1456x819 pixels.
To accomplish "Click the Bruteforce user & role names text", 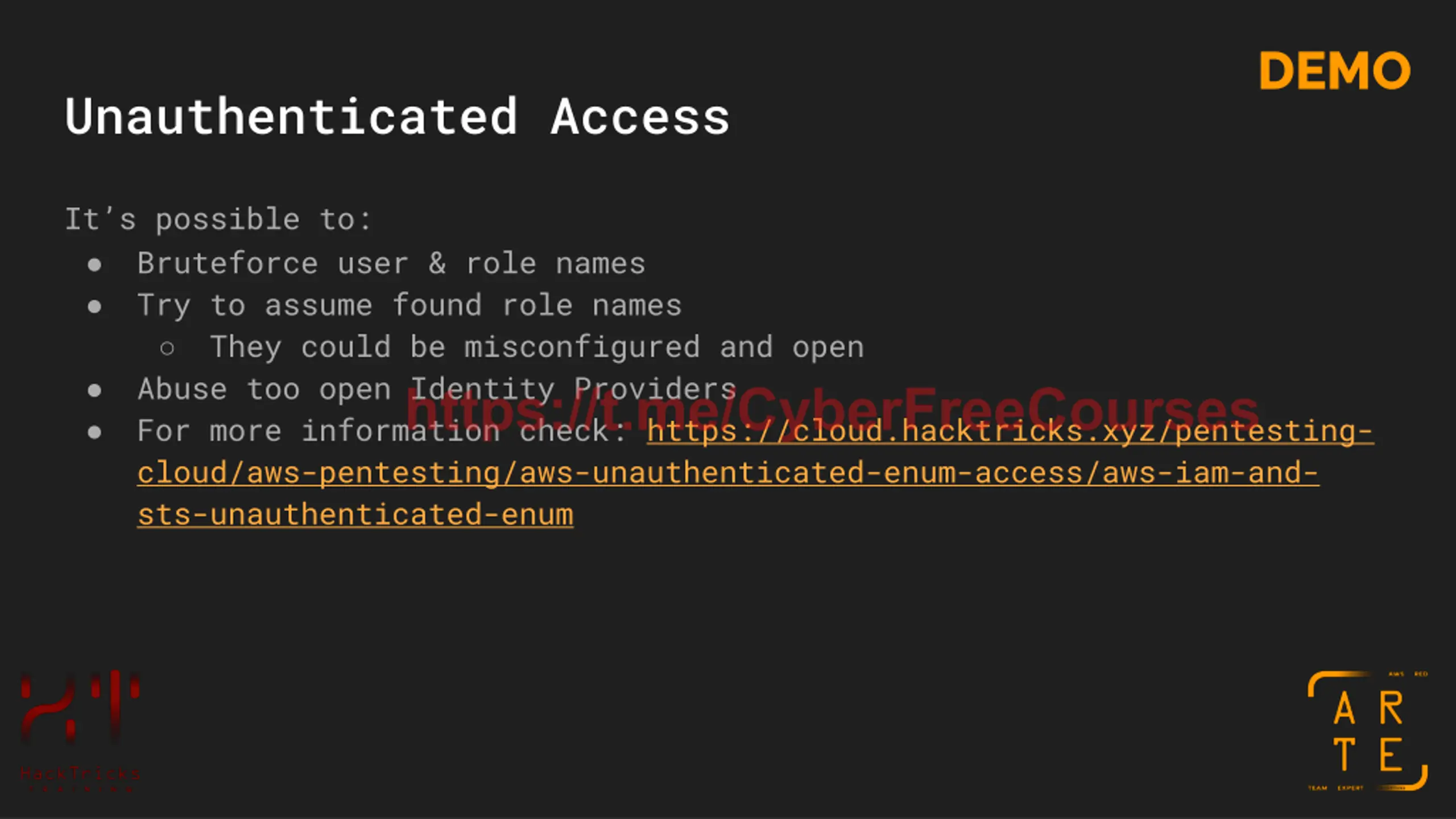I will point(391,264).
